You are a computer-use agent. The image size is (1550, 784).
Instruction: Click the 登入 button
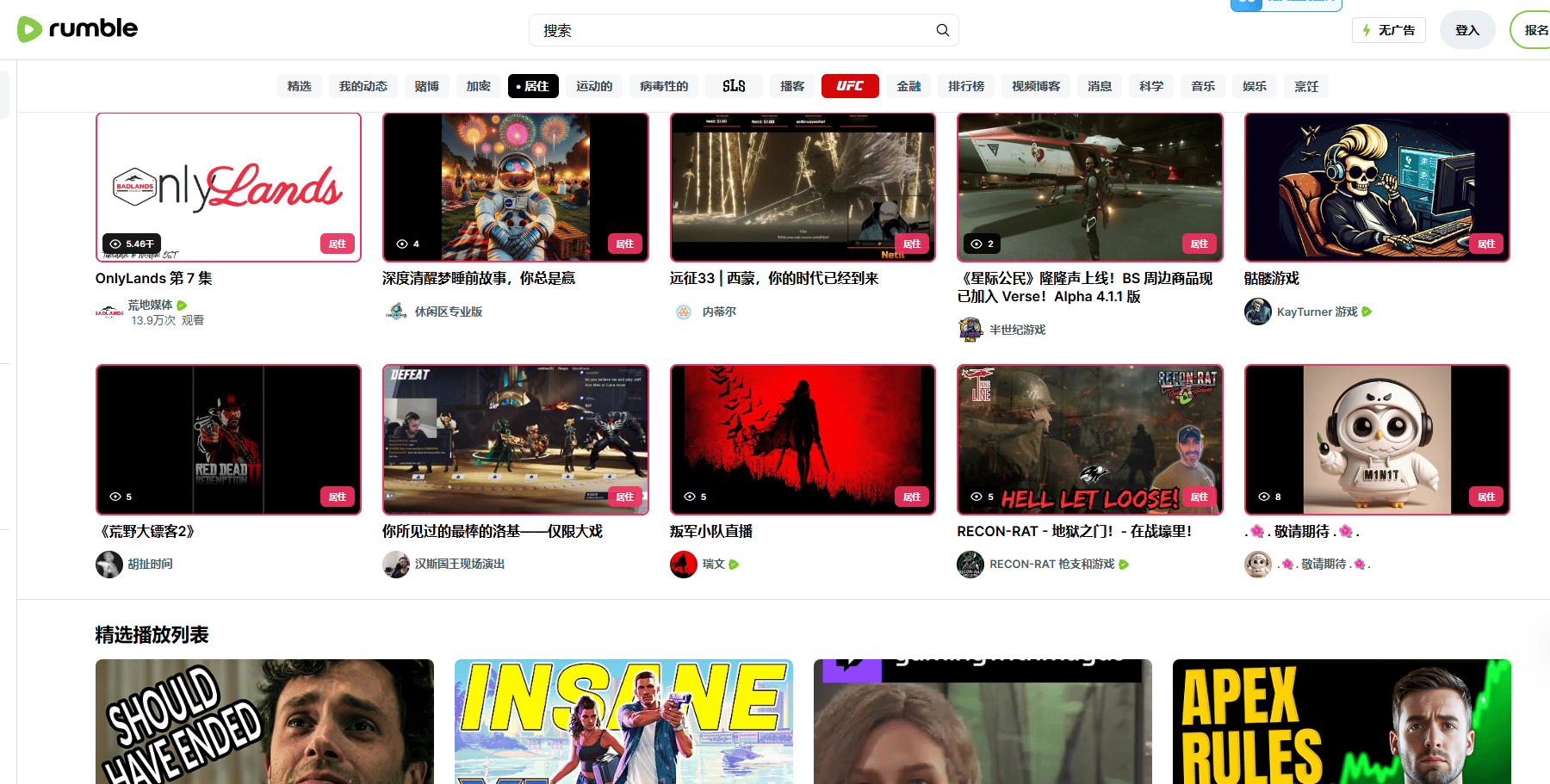[x=1467, y=29]
